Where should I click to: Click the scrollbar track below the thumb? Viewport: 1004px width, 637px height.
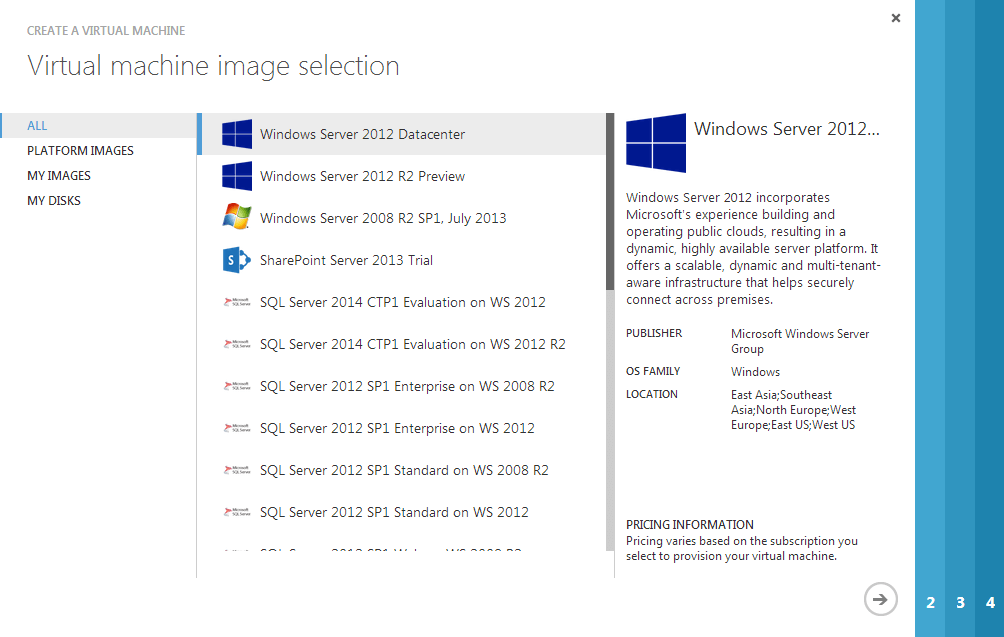click(x=610, y=419)
